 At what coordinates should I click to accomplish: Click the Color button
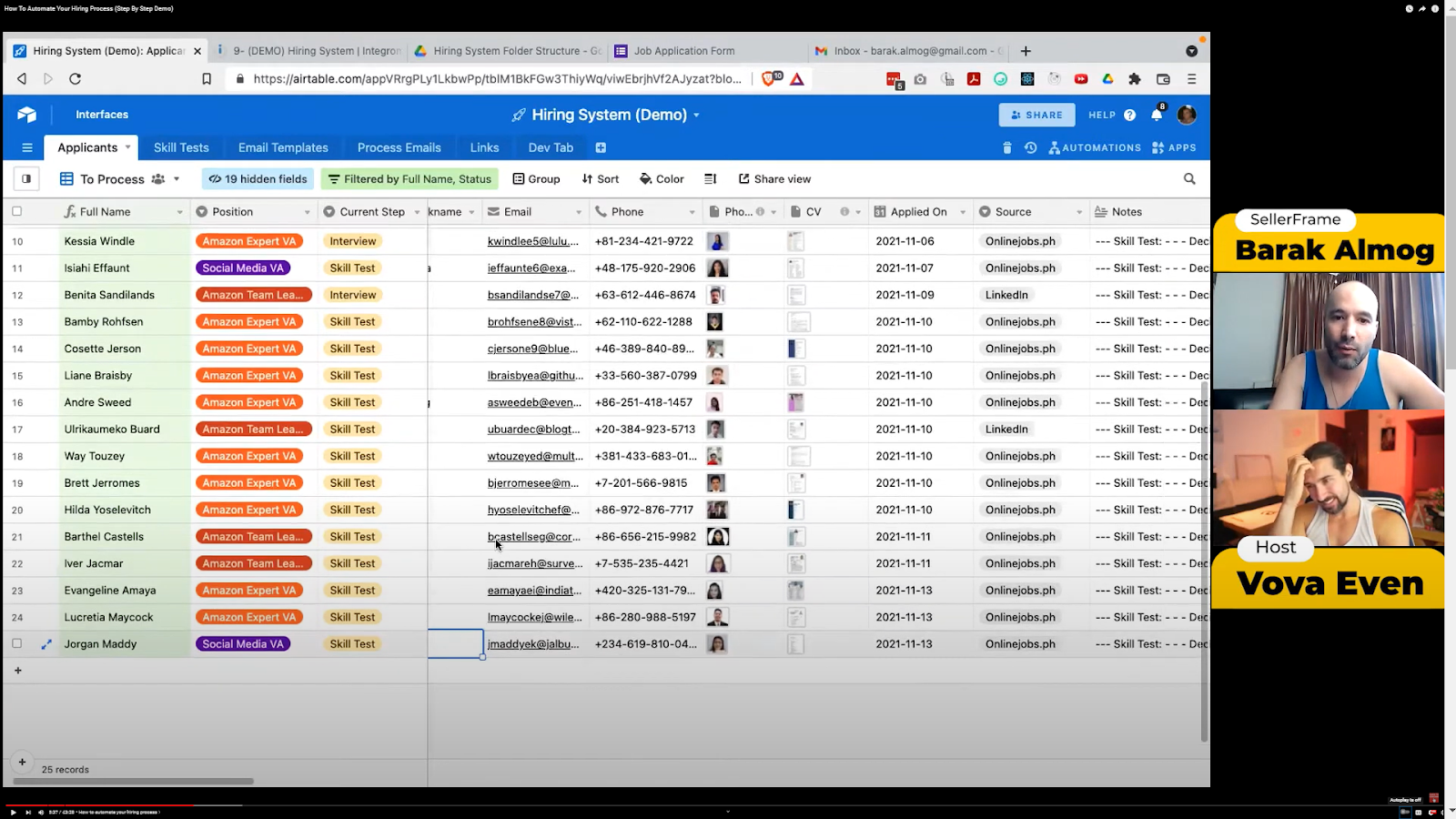click(662, 179)
